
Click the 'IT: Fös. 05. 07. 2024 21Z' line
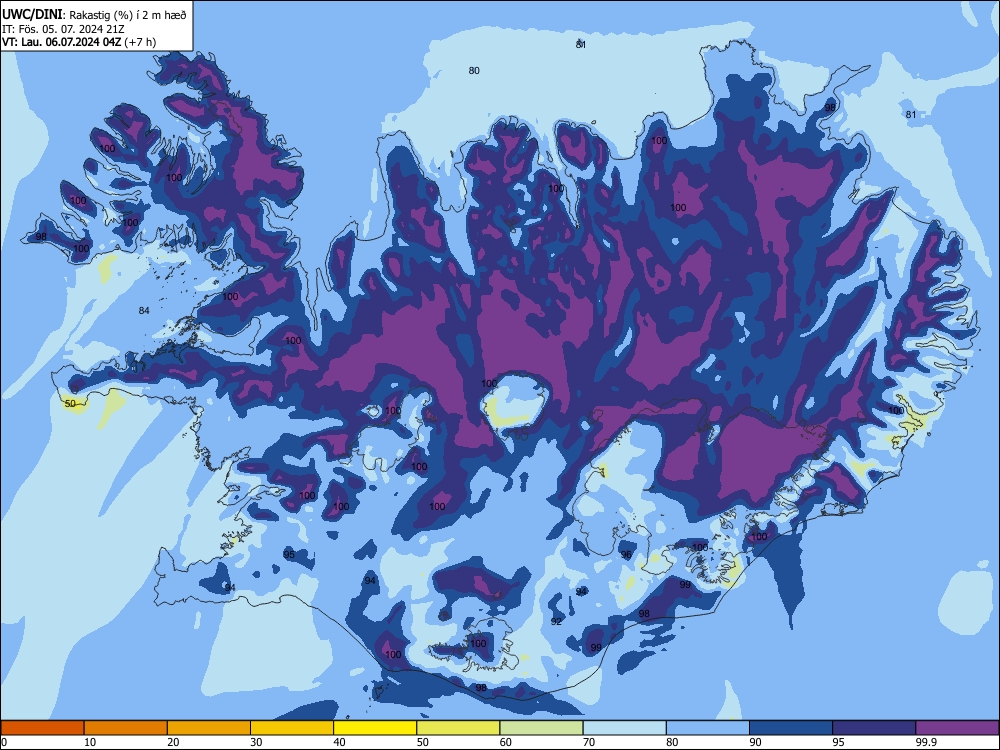62,29
